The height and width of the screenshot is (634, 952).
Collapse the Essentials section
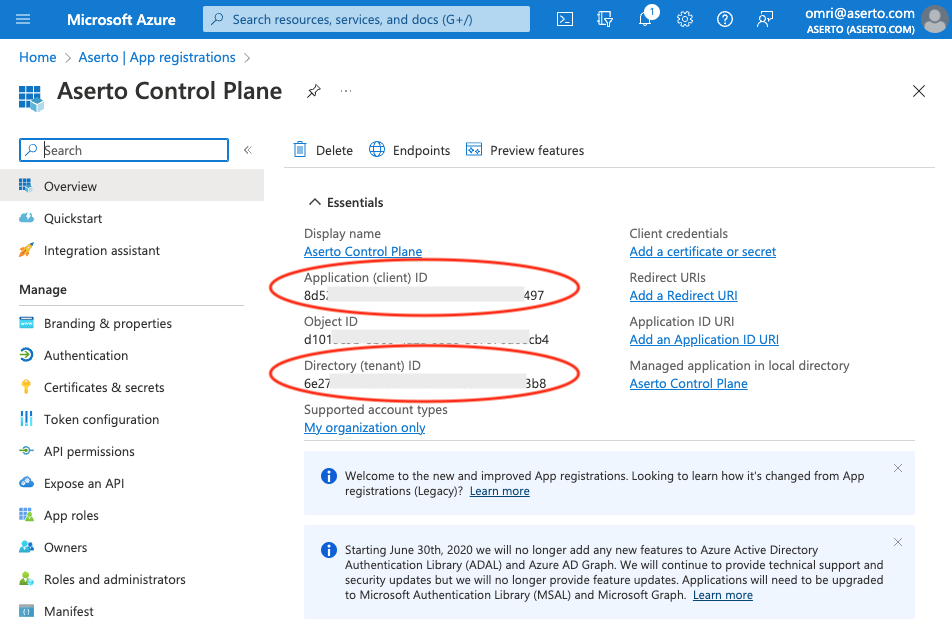[314, 202]
